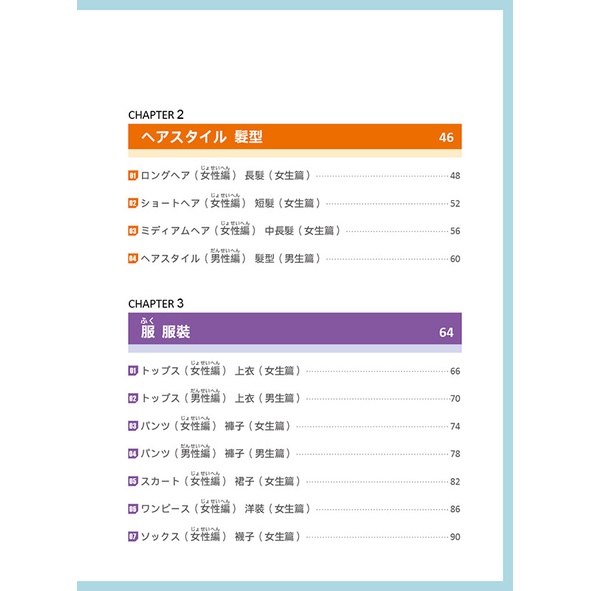The width and height of the screenshot is (591, 591).
Task: Click the orange 02 badge beside ショートヘア
Action: click(133, 204)
